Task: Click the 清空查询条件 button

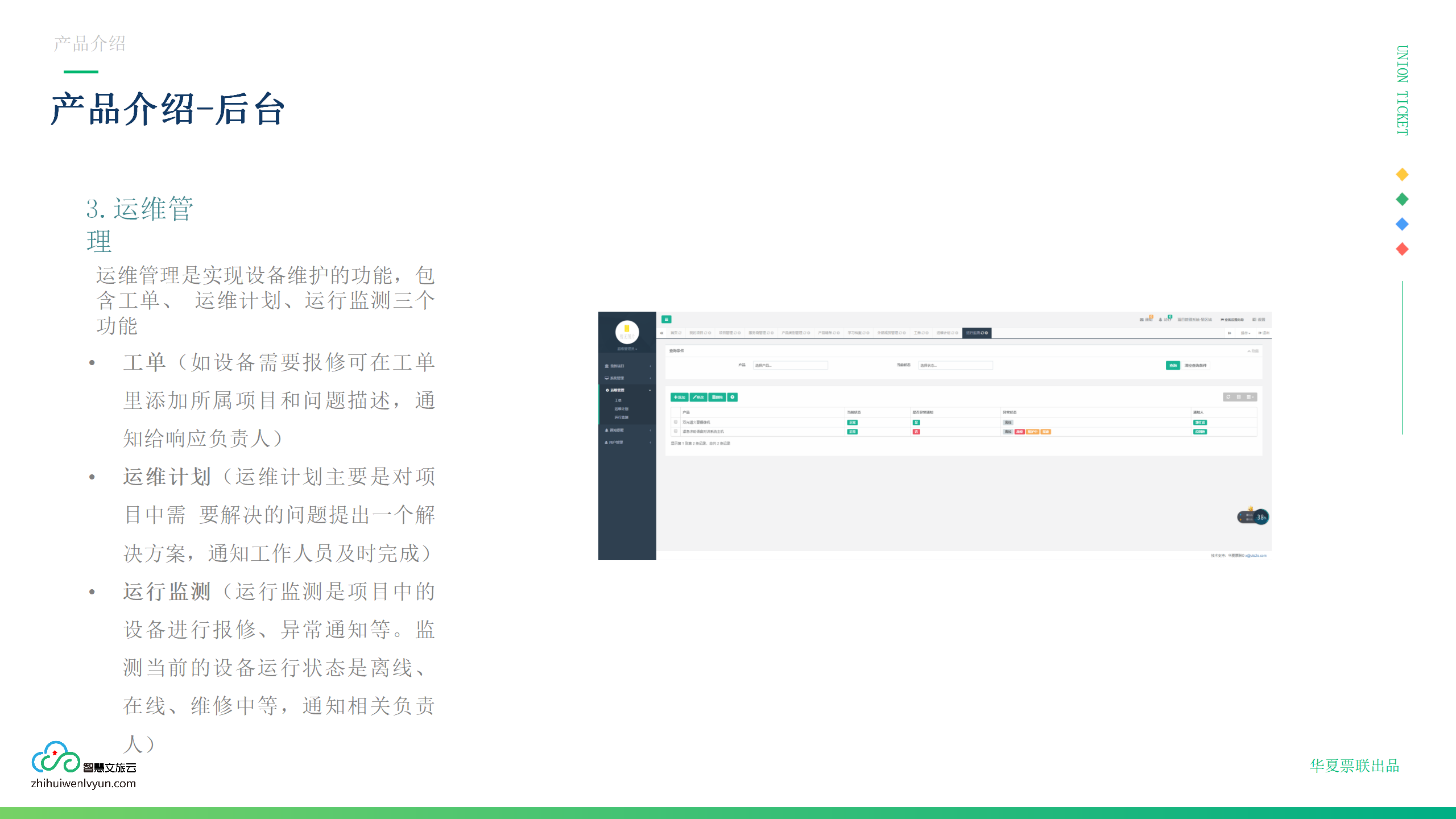Action: pos(1196,365)
